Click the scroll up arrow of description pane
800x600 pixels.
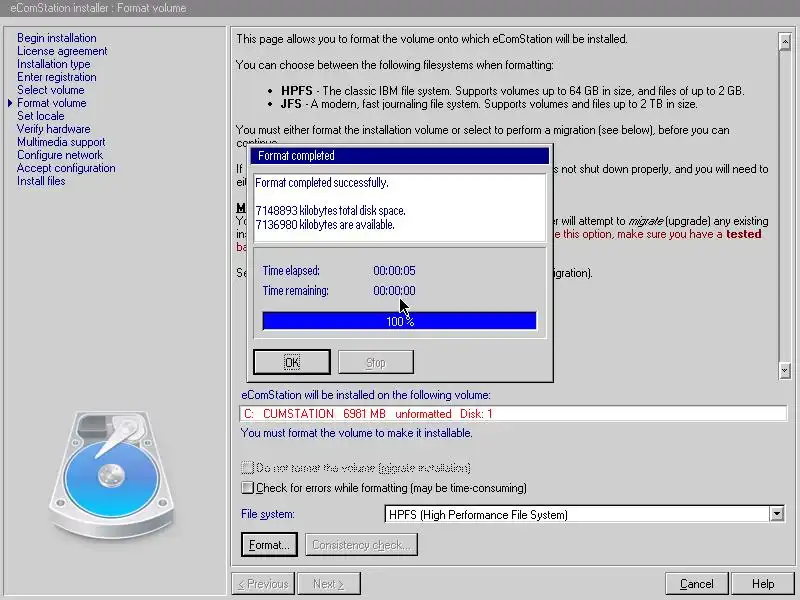pos(785,42)
